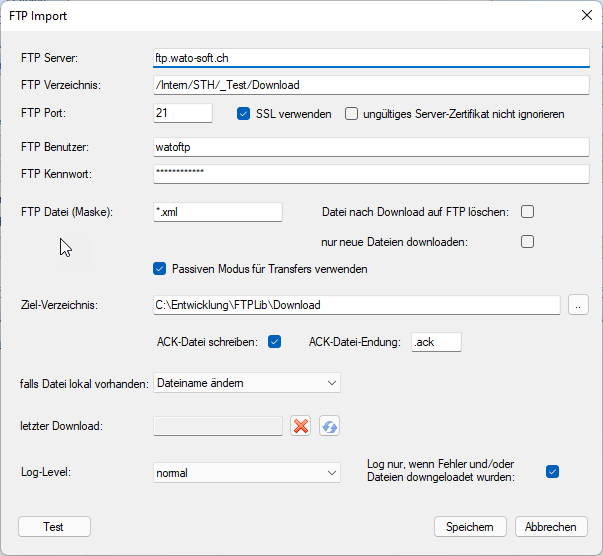This screenshot has width=603, height=556.
Task: Expand the Log-Level dropdown
Action: pyautogui.click(x=247, y=473)
